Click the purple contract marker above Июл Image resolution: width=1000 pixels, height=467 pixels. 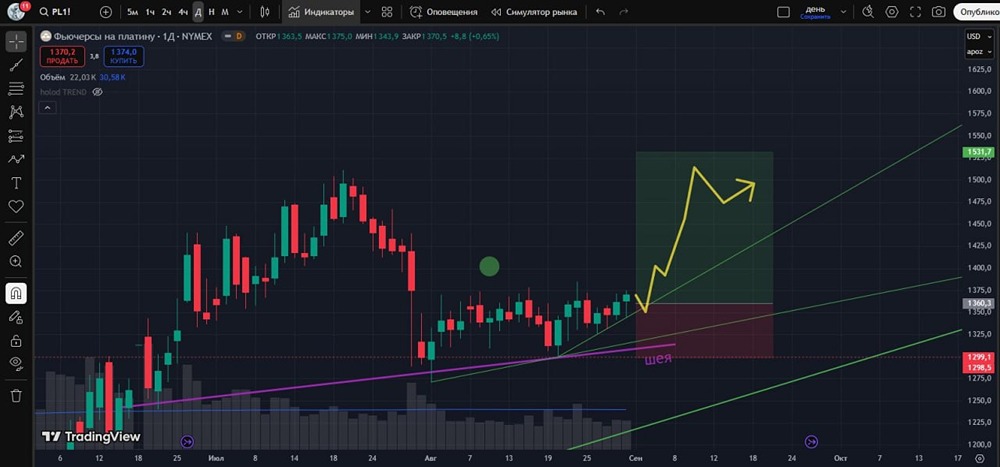[188, 441]
